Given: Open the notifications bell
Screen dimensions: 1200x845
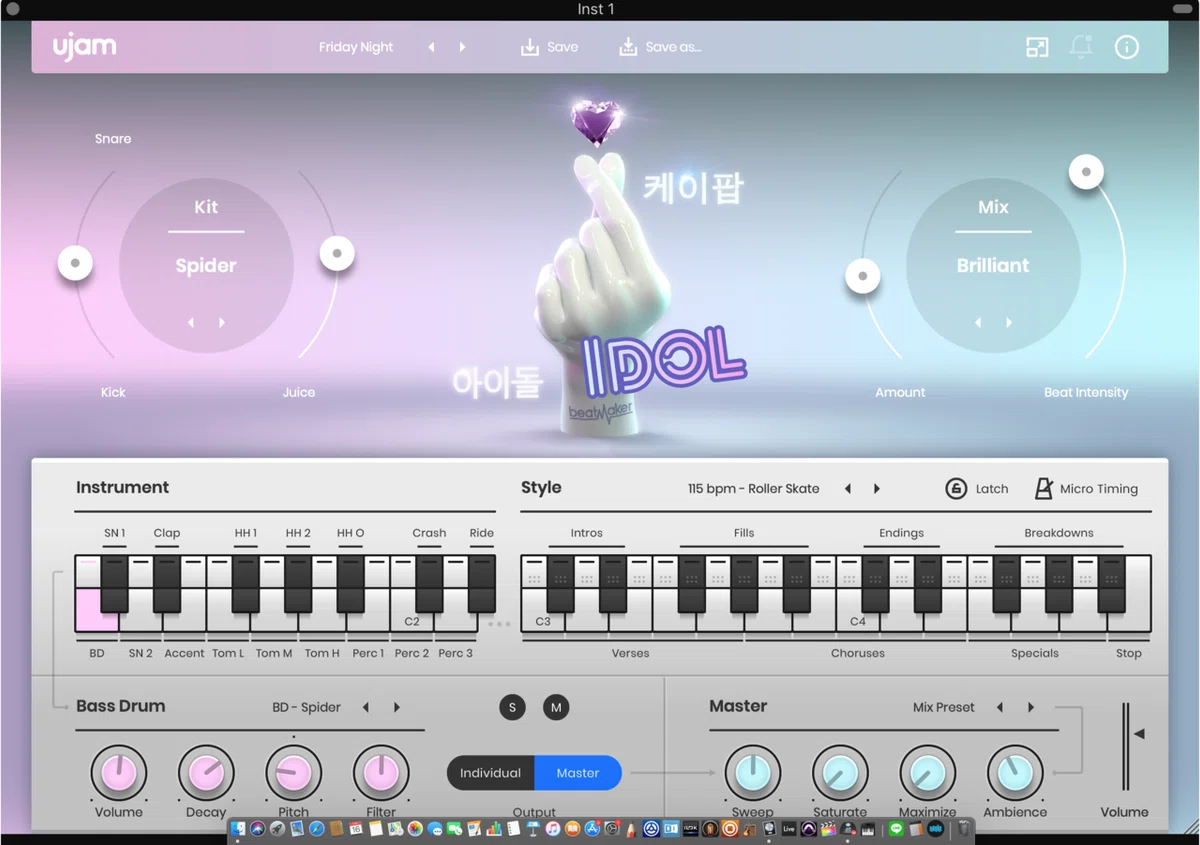Looking at the screenshot, I should click(x=1081, y=47).
